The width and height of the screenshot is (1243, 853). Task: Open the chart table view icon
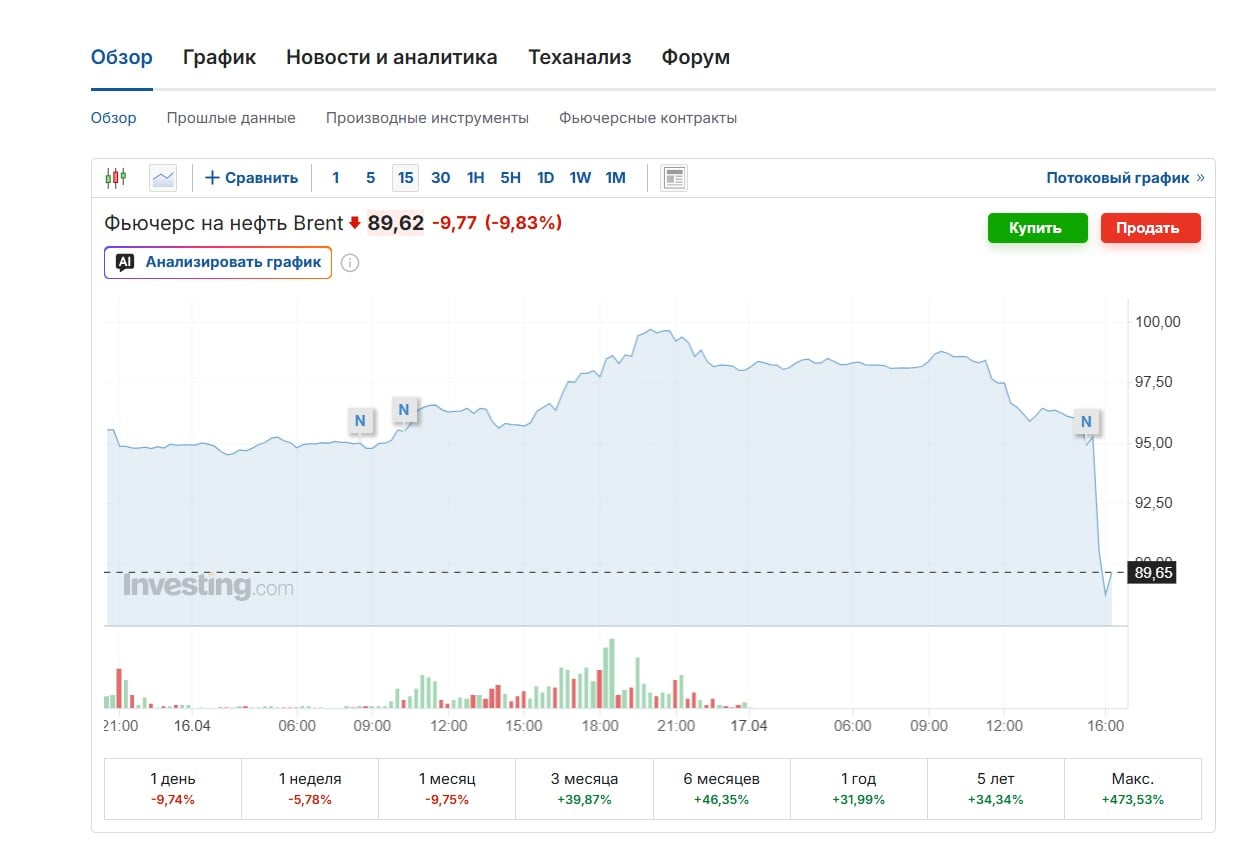[x=674, y=178]
